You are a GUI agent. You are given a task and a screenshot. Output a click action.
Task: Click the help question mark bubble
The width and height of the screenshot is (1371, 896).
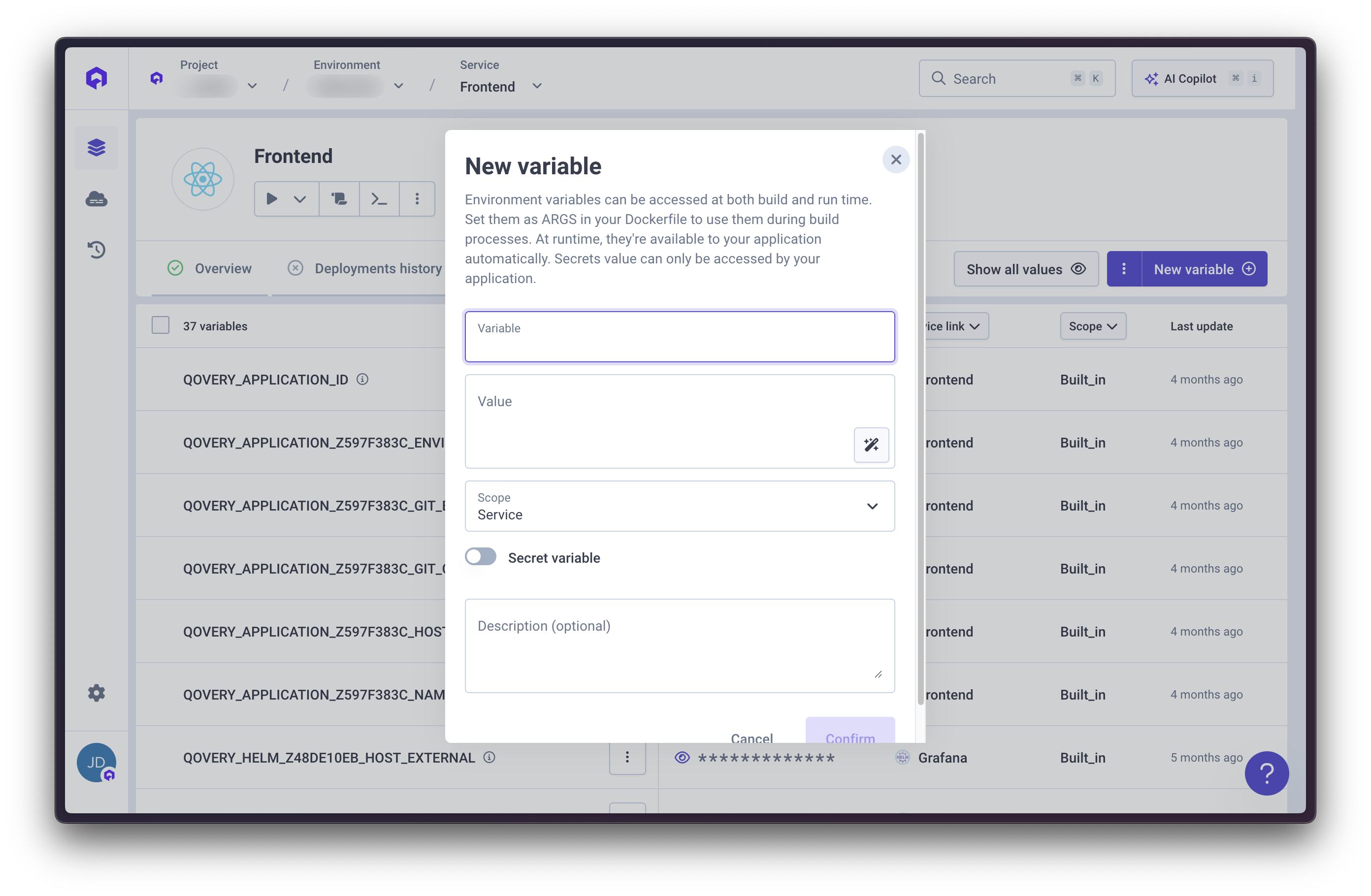tap(1266, 773)
